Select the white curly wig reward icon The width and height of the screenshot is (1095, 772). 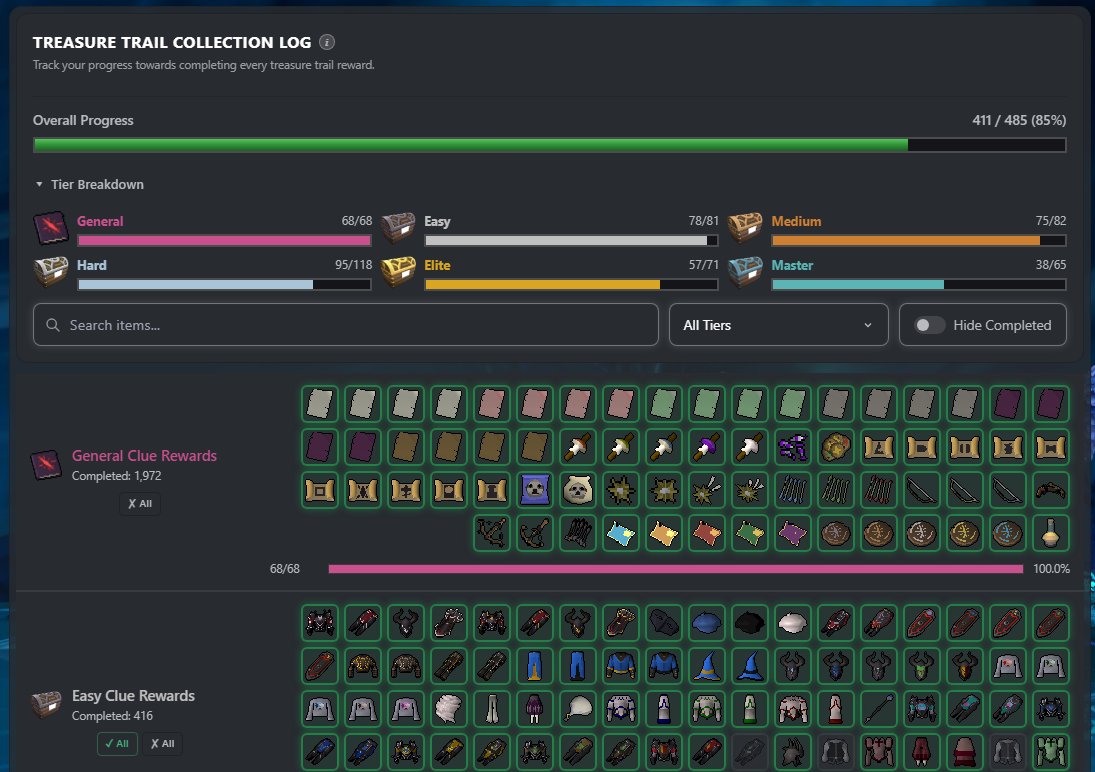pos(449,708)
